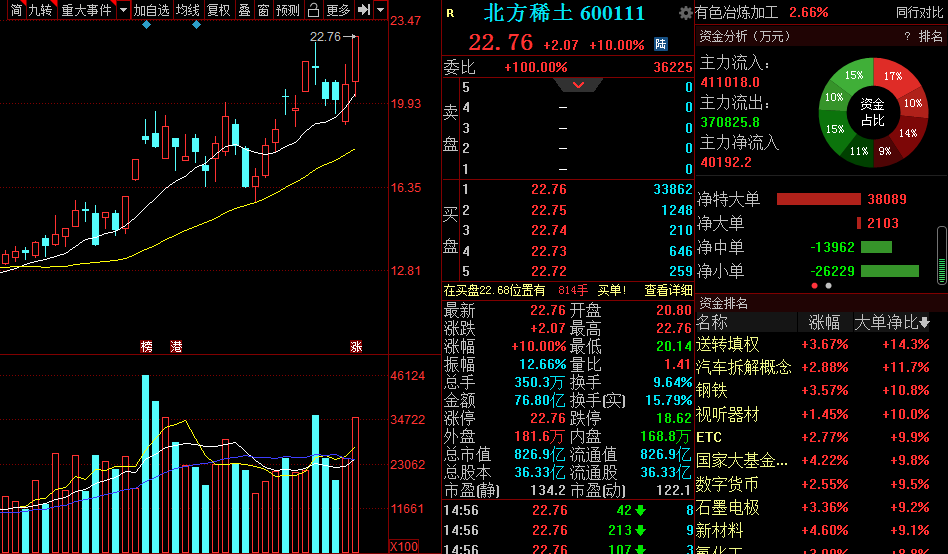The image size is (948, 554).
Task: Click 加自选 to add to watchlist
Action: [152, 10]
